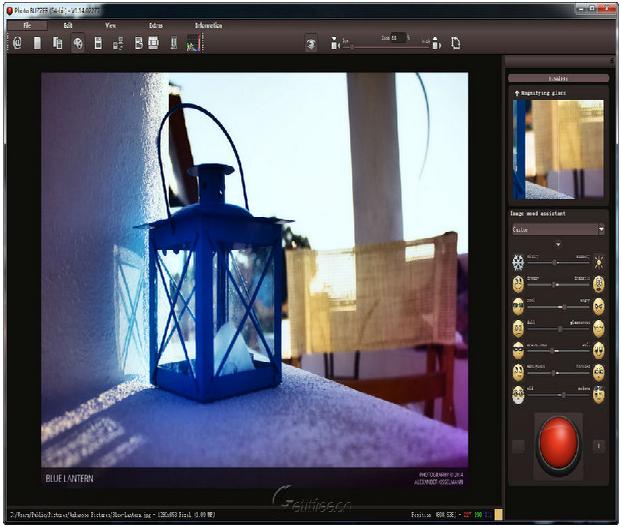
Task: Click the @ icon in the toolbar
Action: click(x=17, y=43)
